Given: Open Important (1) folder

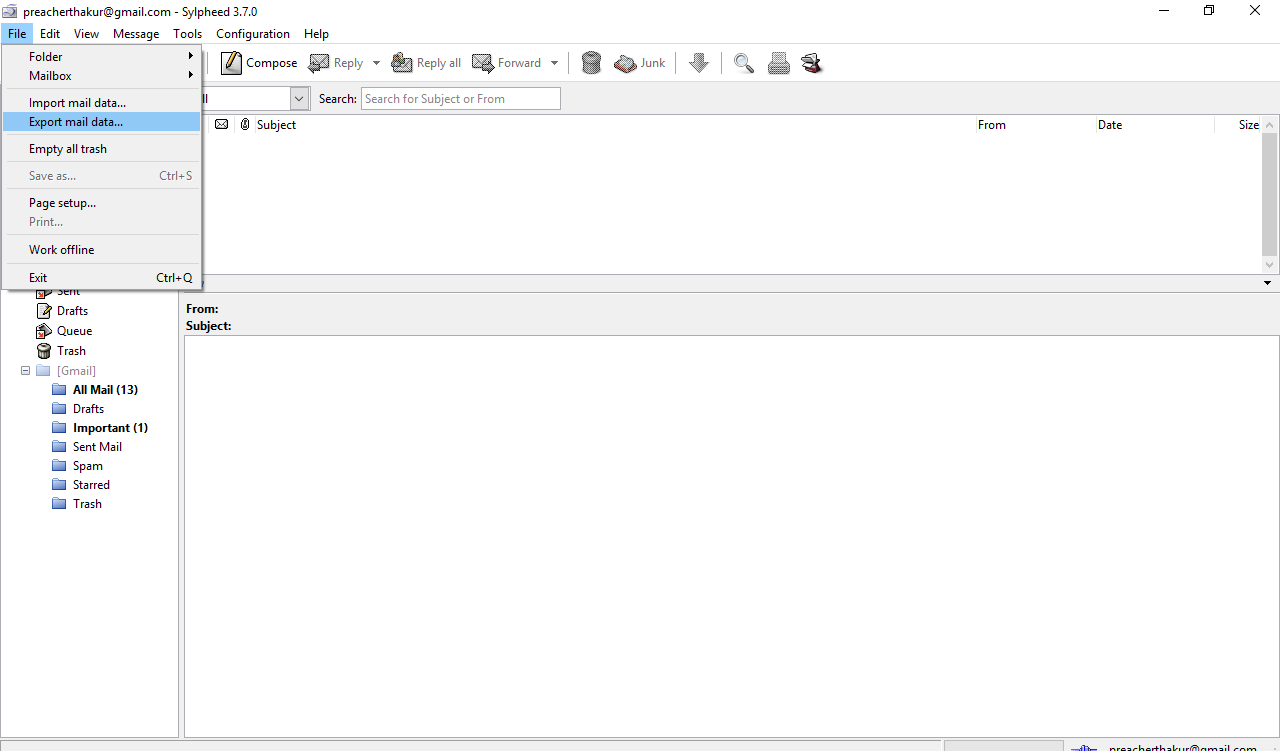Looking at the screenshot, I should [110, 428].
